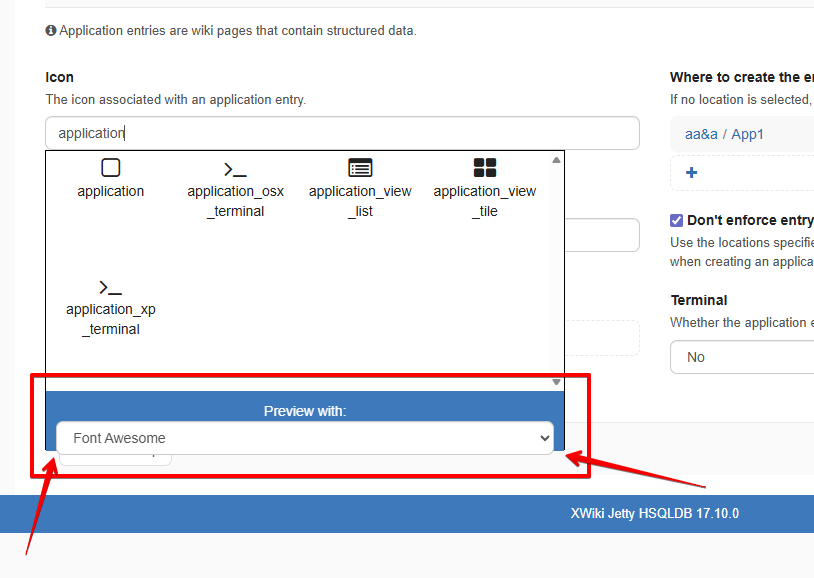The height and width of the screenshot is (578, 814).
Task: Open the Preview with Font Awesome dropdown
Action: coord(305,438)
